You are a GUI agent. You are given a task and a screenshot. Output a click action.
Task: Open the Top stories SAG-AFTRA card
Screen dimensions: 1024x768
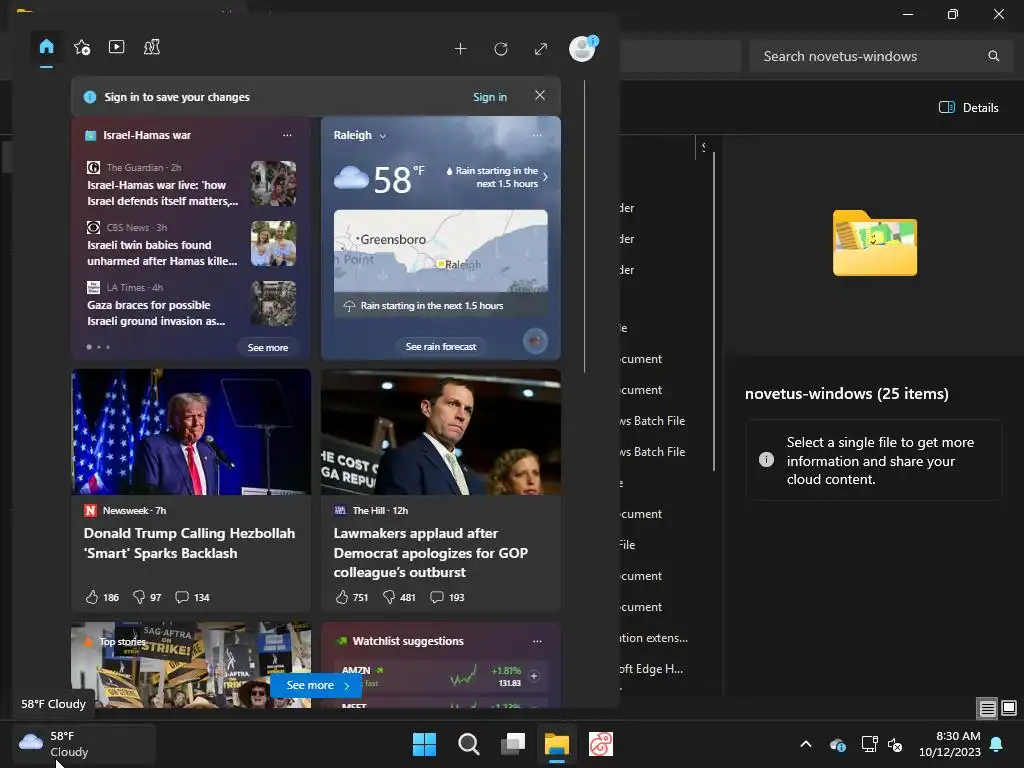pyautogui.click(x=191, y=665)
